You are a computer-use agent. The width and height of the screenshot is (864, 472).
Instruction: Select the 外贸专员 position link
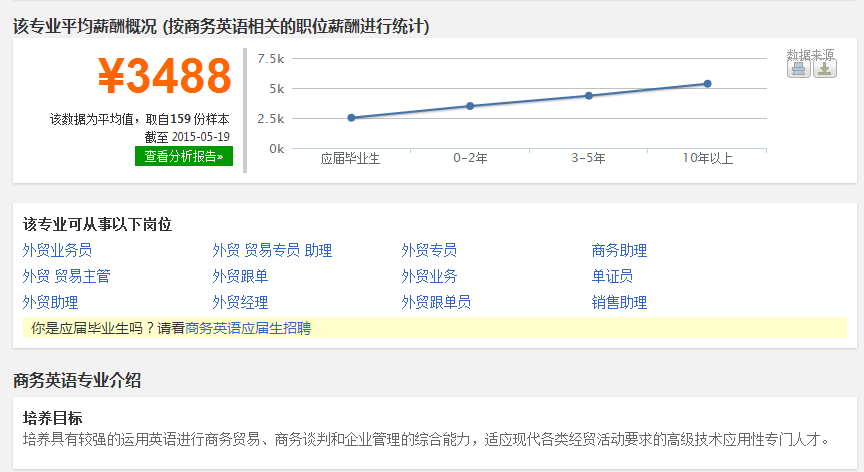(x=429, y=251)
